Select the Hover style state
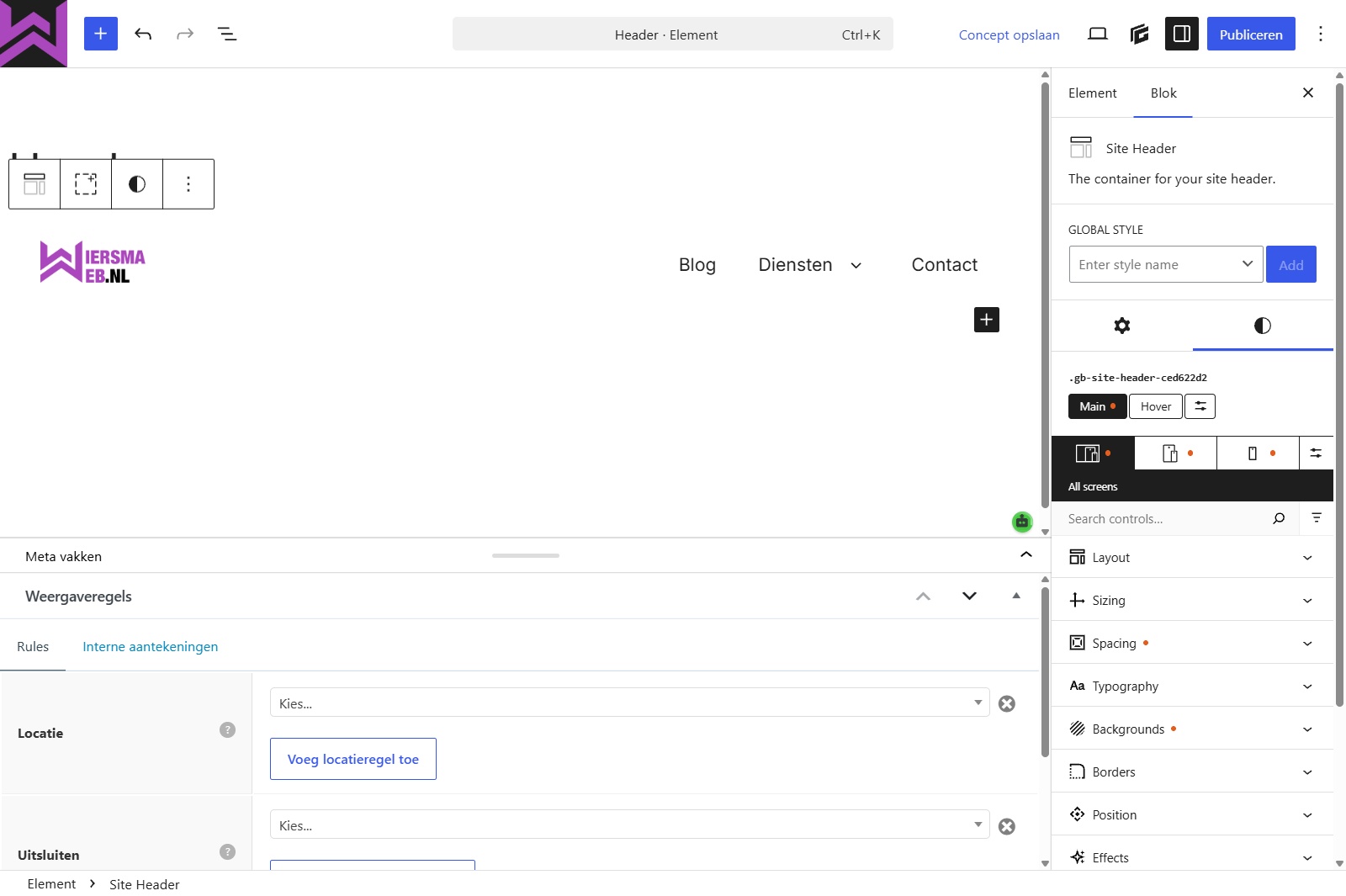 [1156, 406]
